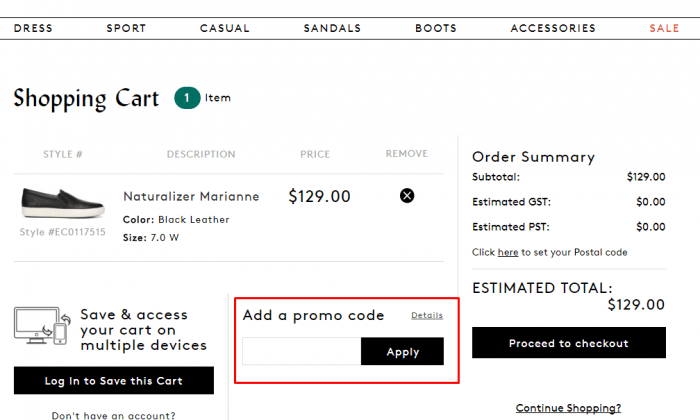Viewport: 700px width, 420px height.
Task: Click the Shopping Cart heading
Action: tap(86, 98)
